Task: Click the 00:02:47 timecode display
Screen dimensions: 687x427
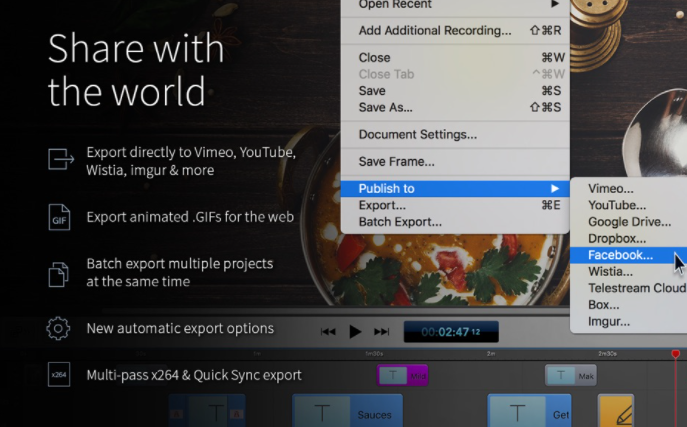Action: [x=451, y=332]
